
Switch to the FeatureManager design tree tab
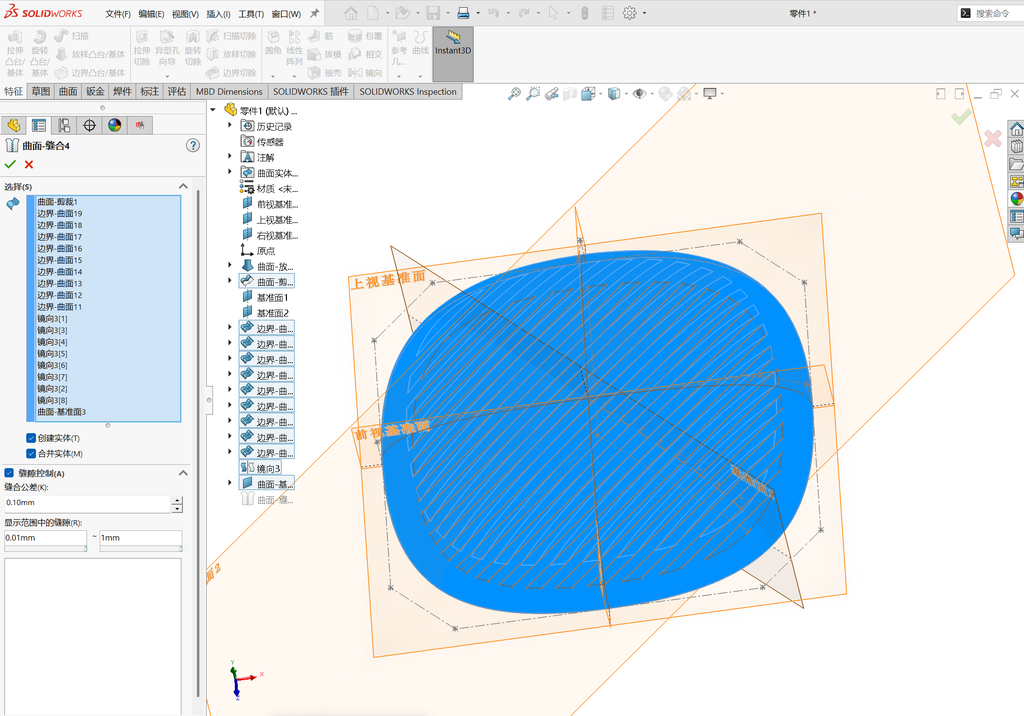[14, 125]
